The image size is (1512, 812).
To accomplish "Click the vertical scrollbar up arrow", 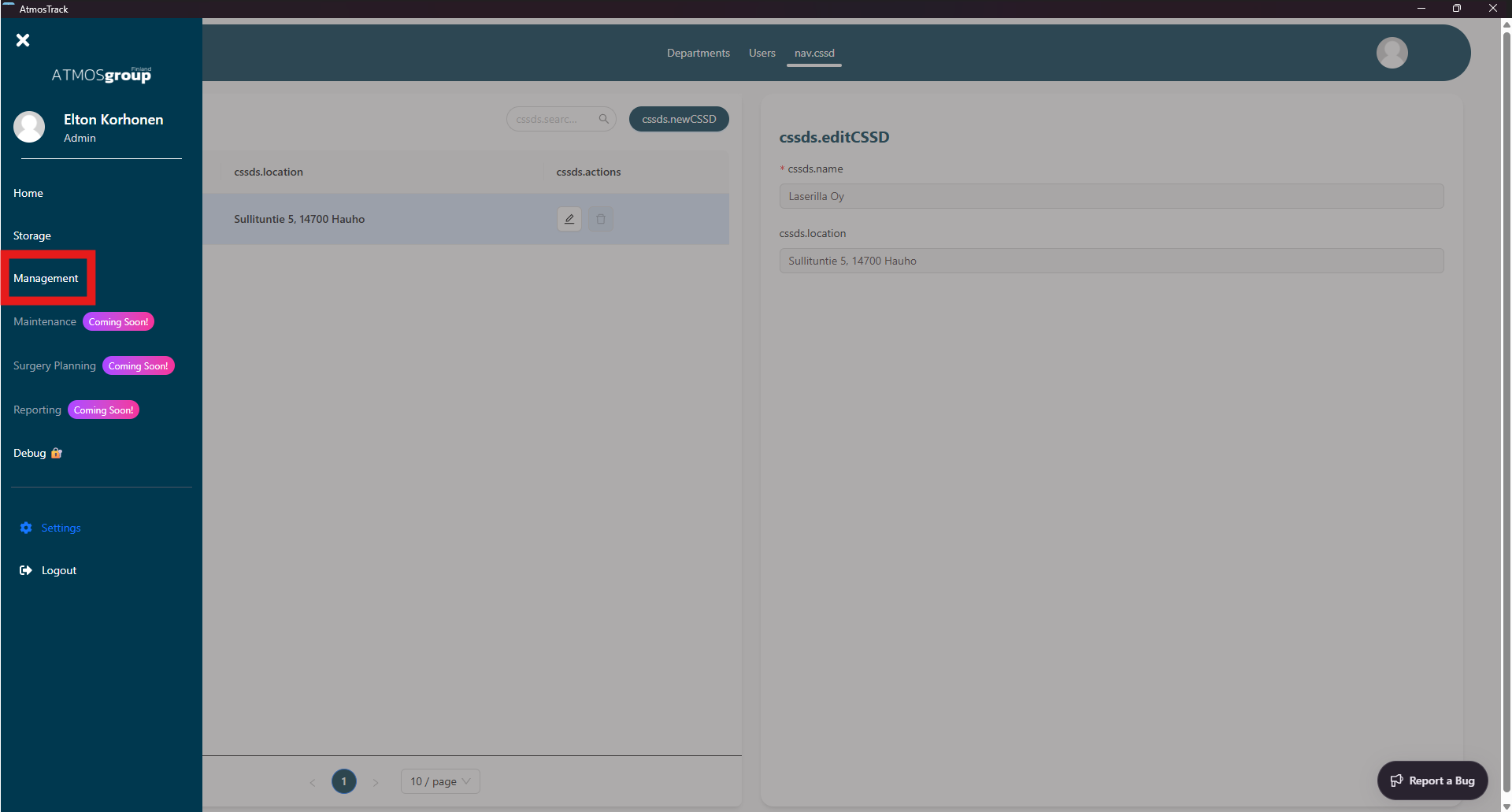I will tap(1506, 24).
